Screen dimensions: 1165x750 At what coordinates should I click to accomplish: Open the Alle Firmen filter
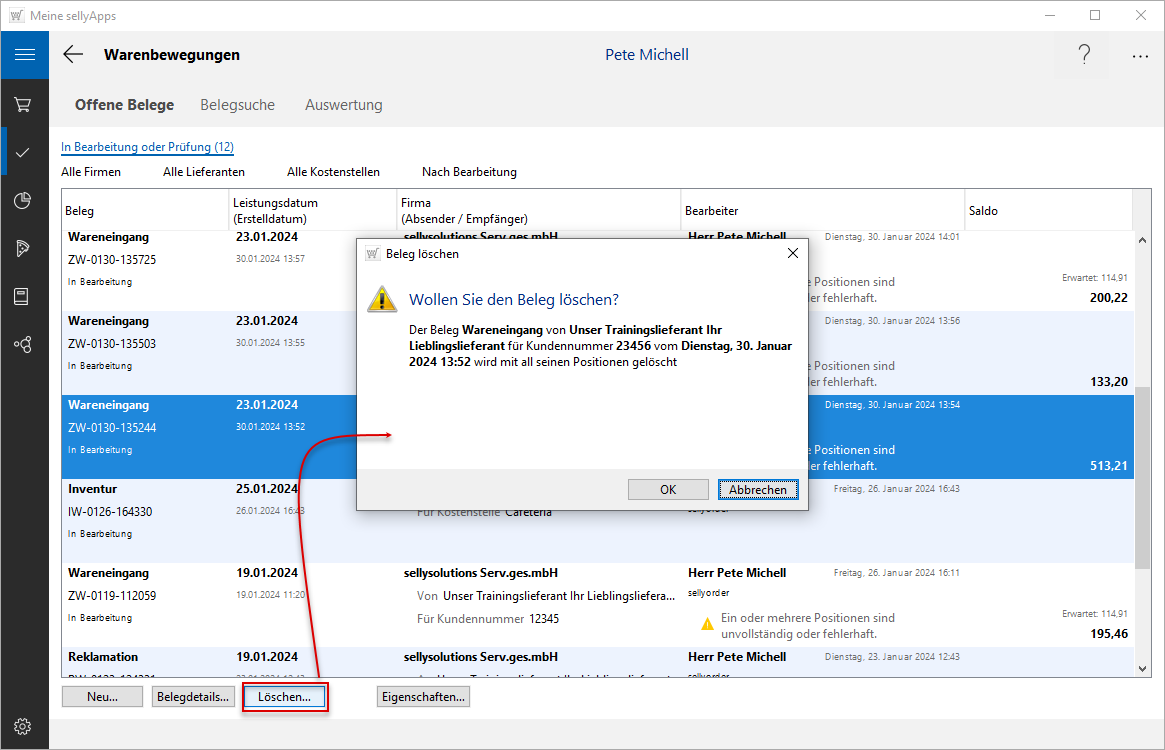point(91,172)
